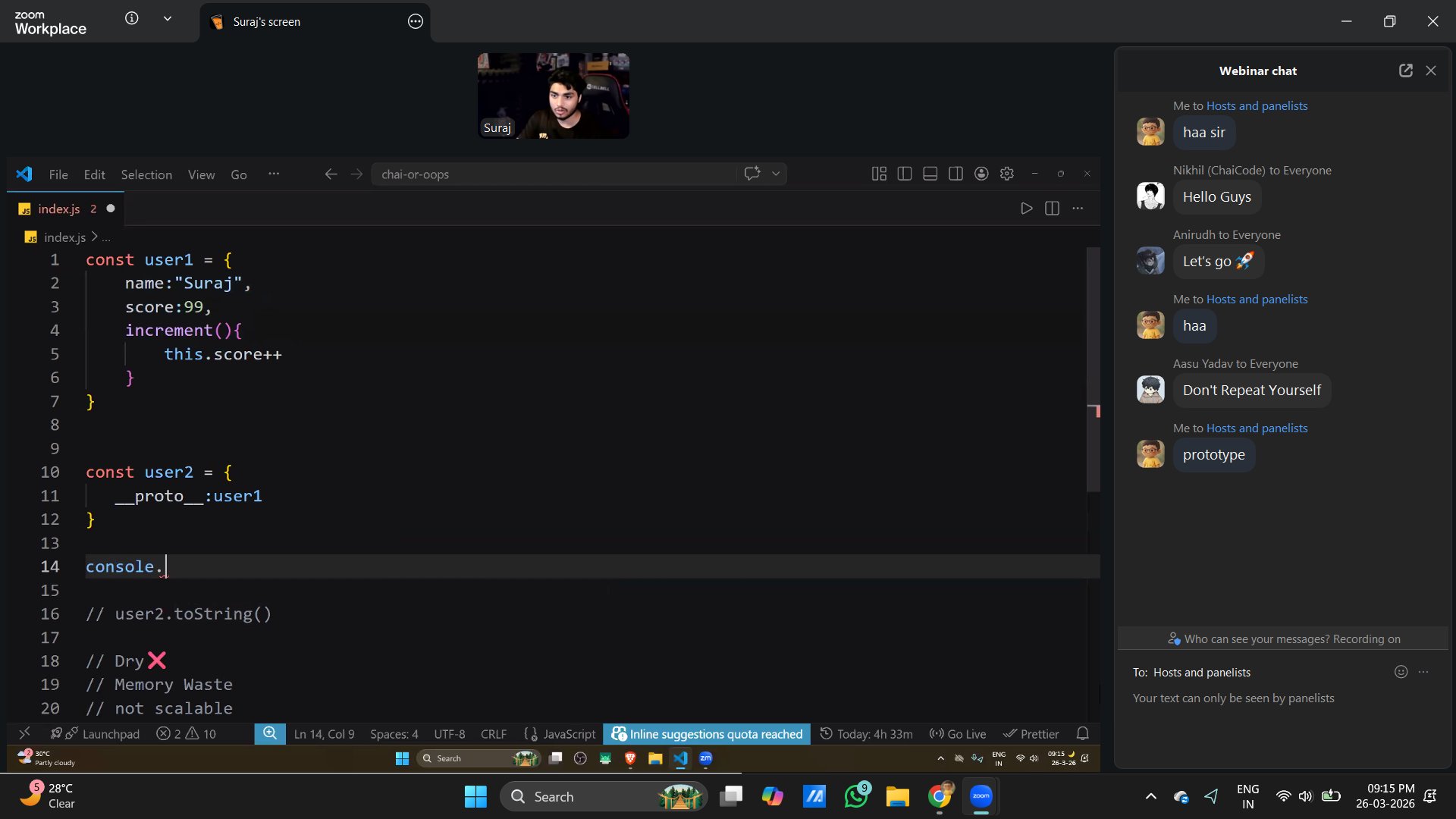Open Suraj's screen tab options menu
The image size is (1456, 819).
point(415,22)
